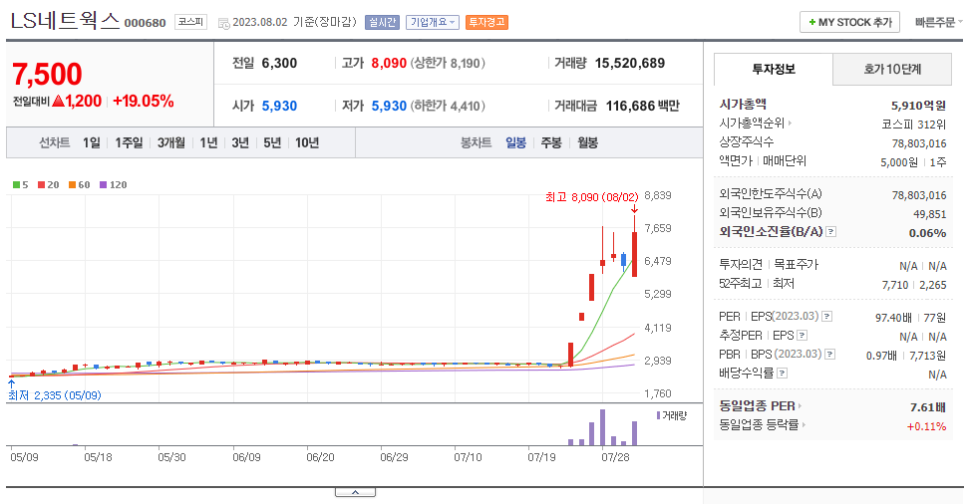Click the 외국인보유주식수 value 49,851
Viewport: 966px width, 504px height.
(x=930, y=214)
